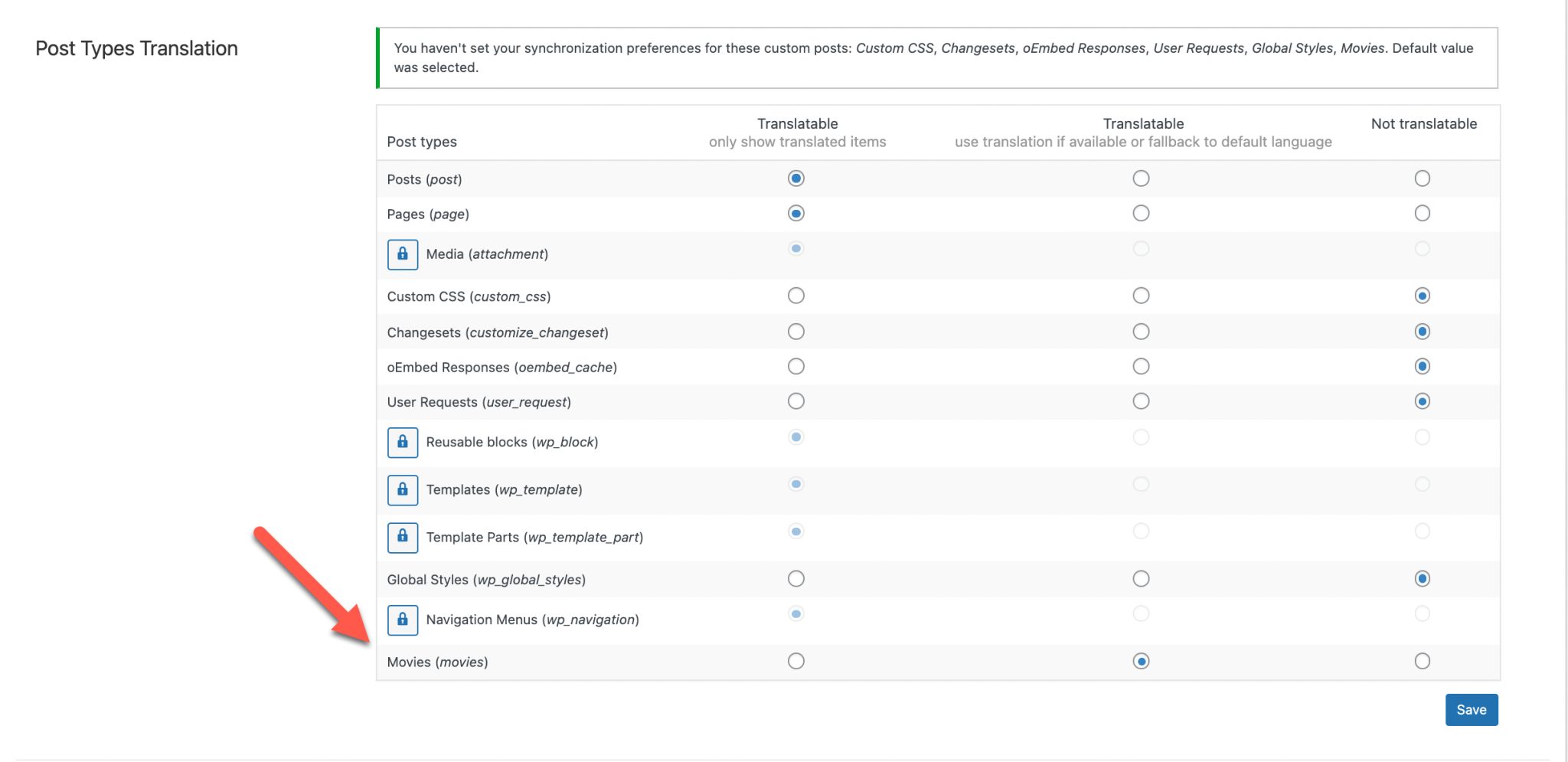Viewport: 1568px width, 762px height.
Task: Click the lock icon beside Templates (wp_template)
Action: click(402, 490)
